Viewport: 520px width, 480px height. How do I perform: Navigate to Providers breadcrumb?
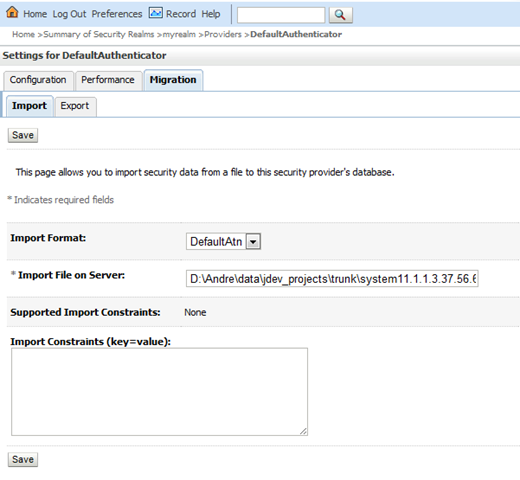pos(223,34)
